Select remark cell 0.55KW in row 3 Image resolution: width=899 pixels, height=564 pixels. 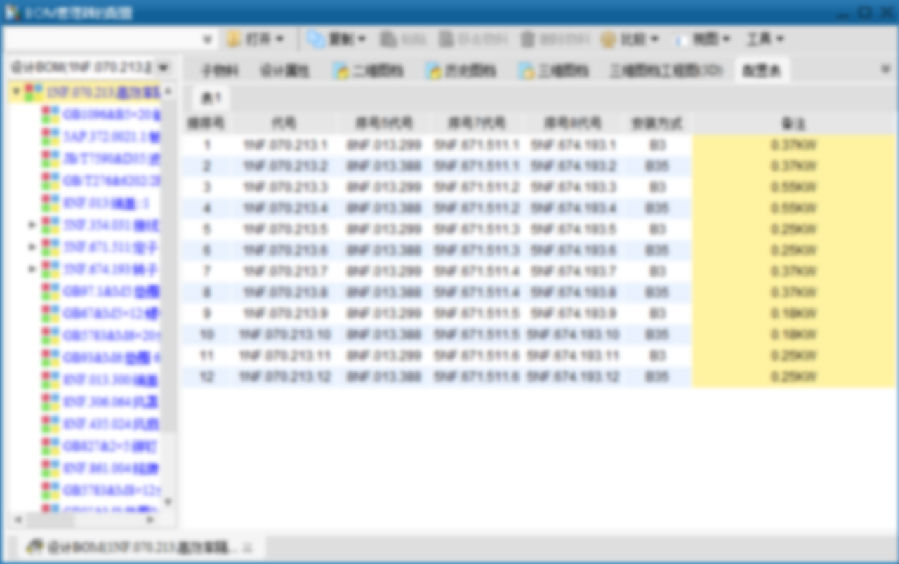(x=794, y=187)
